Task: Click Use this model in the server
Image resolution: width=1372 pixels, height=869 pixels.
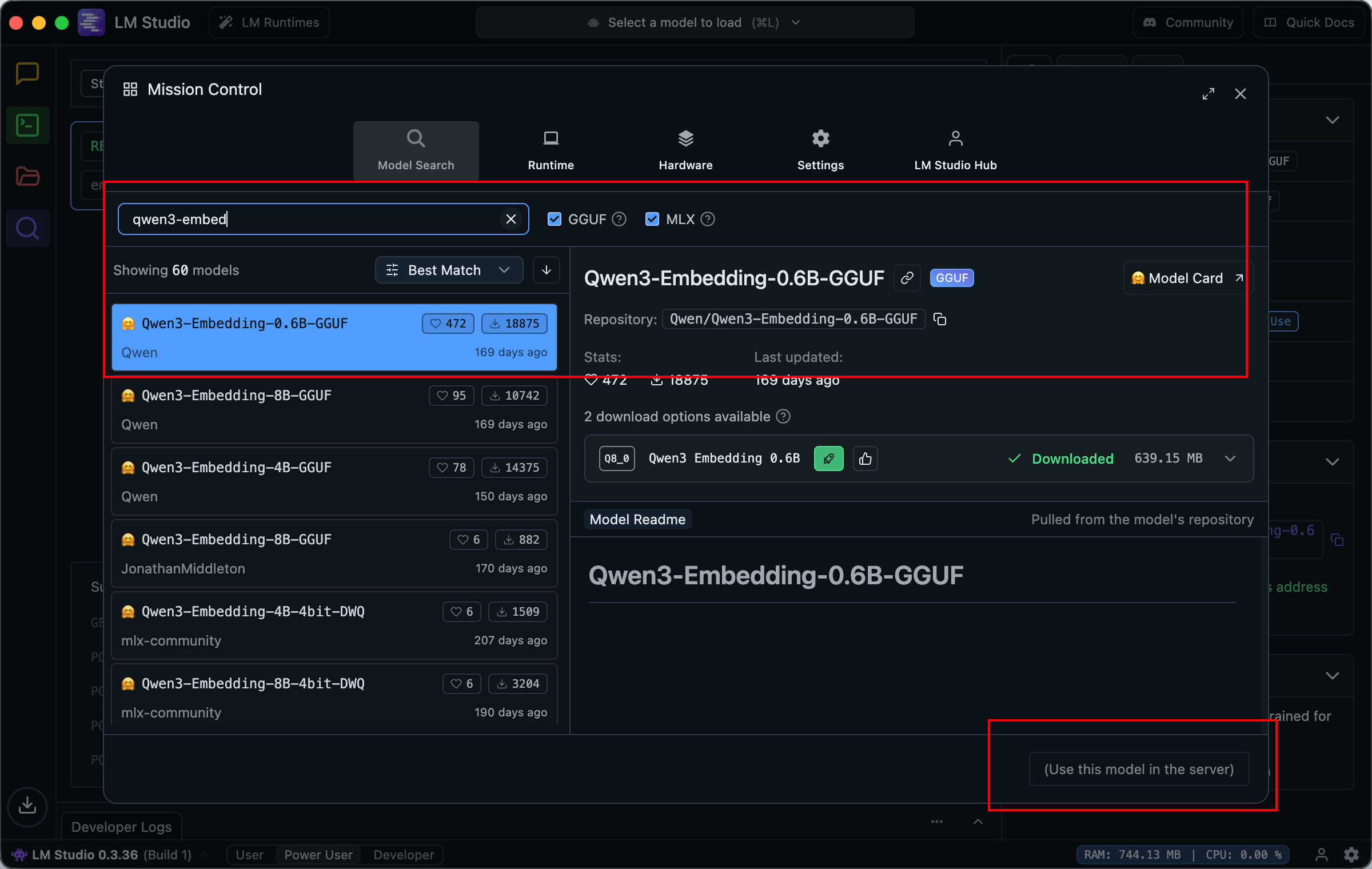Action: (1139, 769)
